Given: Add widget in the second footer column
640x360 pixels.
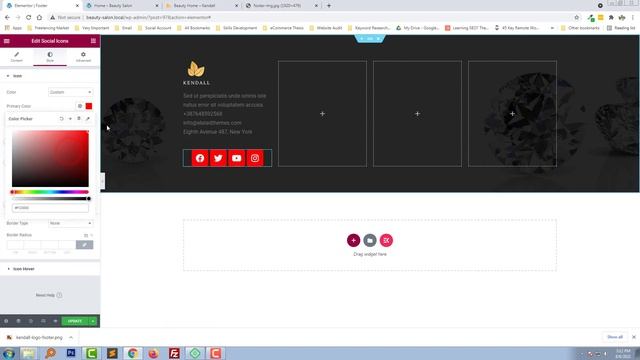Looking at the screenshot, I should (x=322, y=114).
